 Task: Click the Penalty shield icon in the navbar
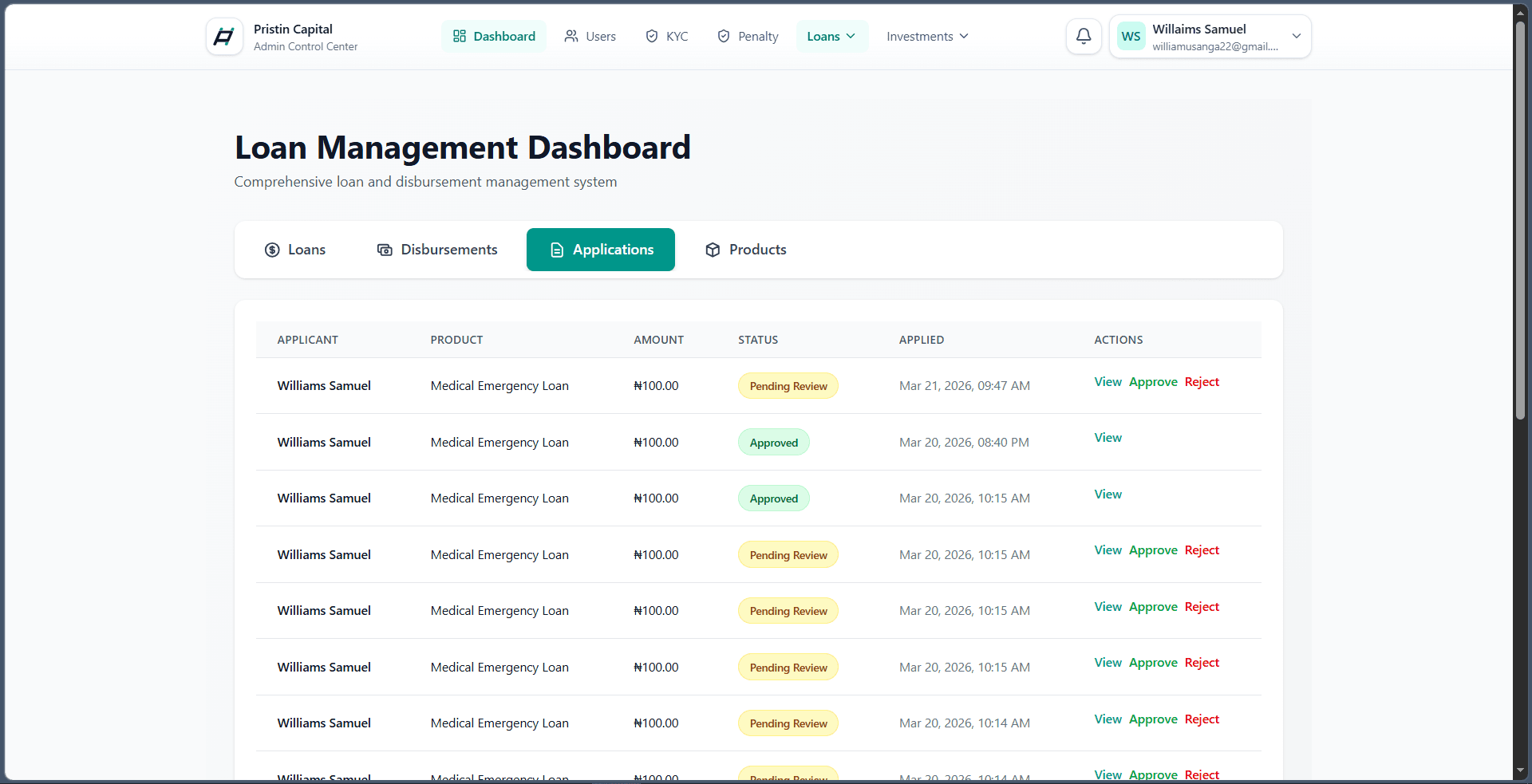[x=724, y=36]
